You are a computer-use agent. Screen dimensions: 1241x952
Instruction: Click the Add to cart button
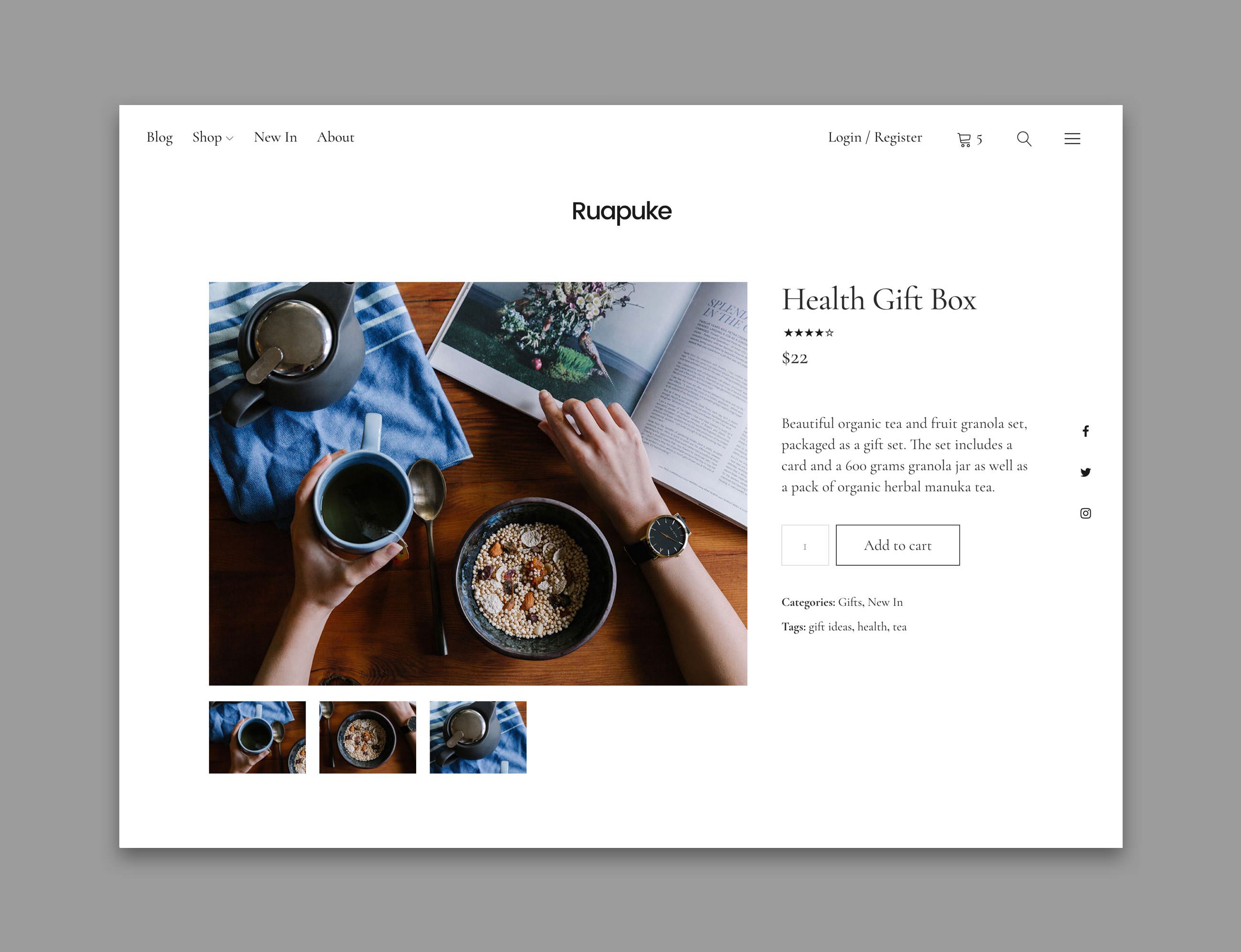coord(897,545)
